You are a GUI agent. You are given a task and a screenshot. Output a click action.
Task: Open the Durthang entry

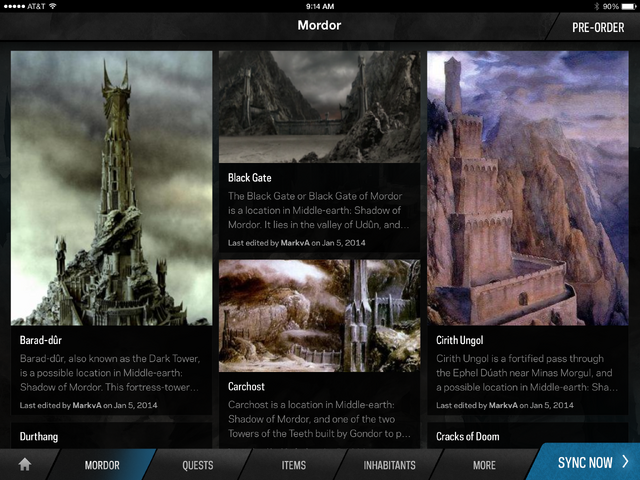(39, 437)
